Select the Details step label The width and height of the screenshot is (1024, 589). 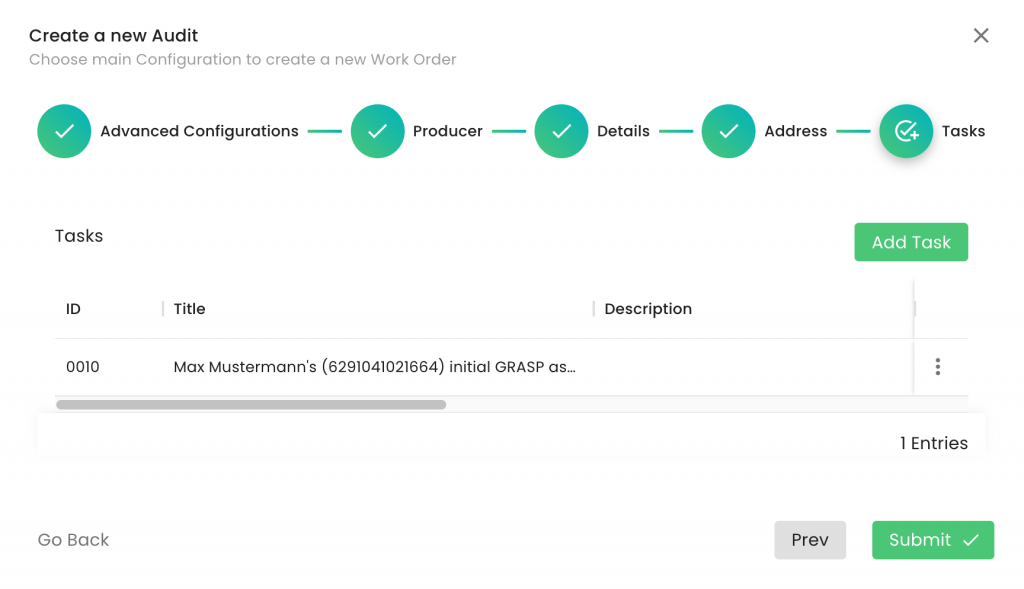coord(623,131)
